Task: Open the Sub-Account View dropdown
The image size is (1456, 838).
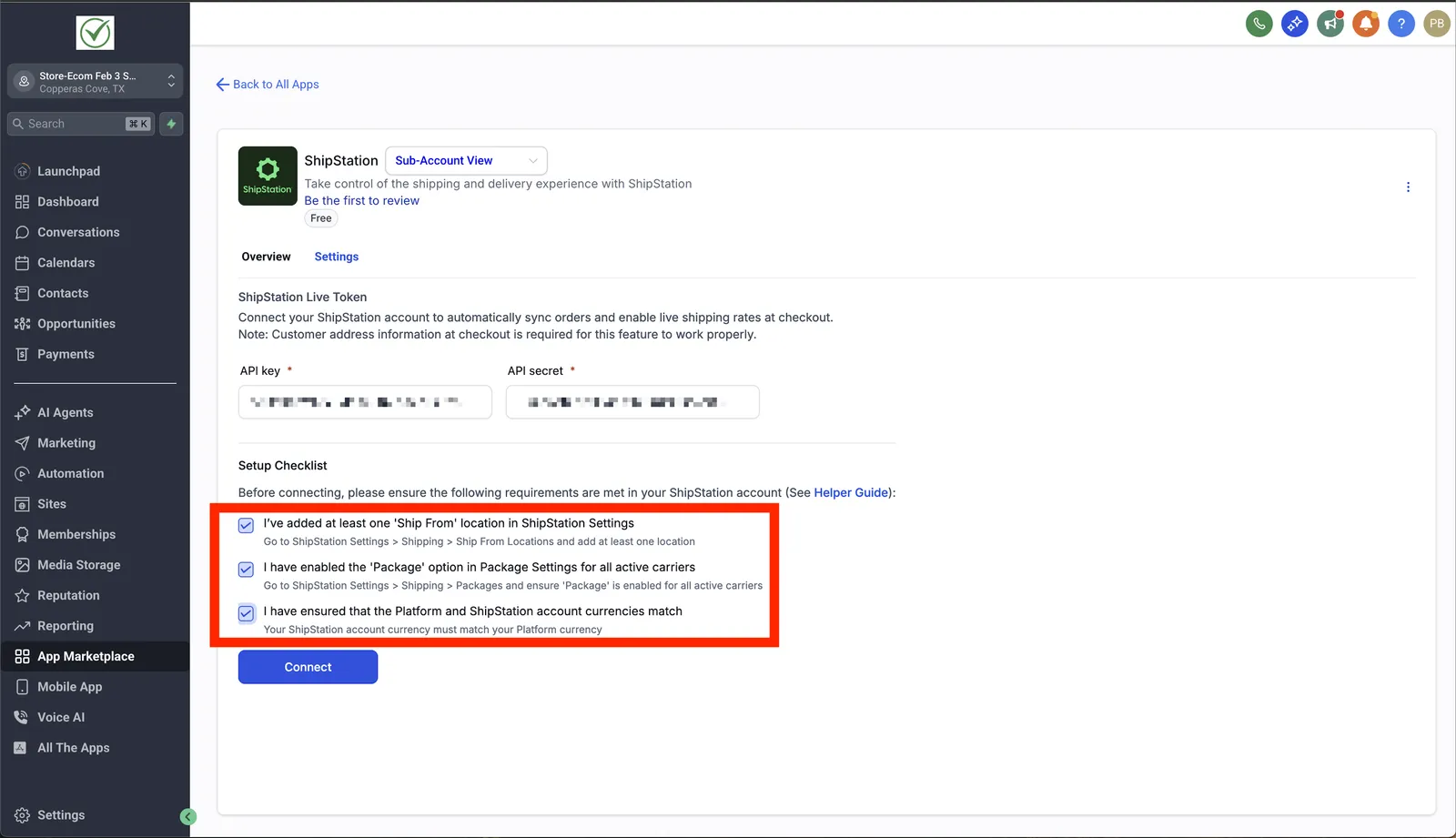Action: (466, 160)
